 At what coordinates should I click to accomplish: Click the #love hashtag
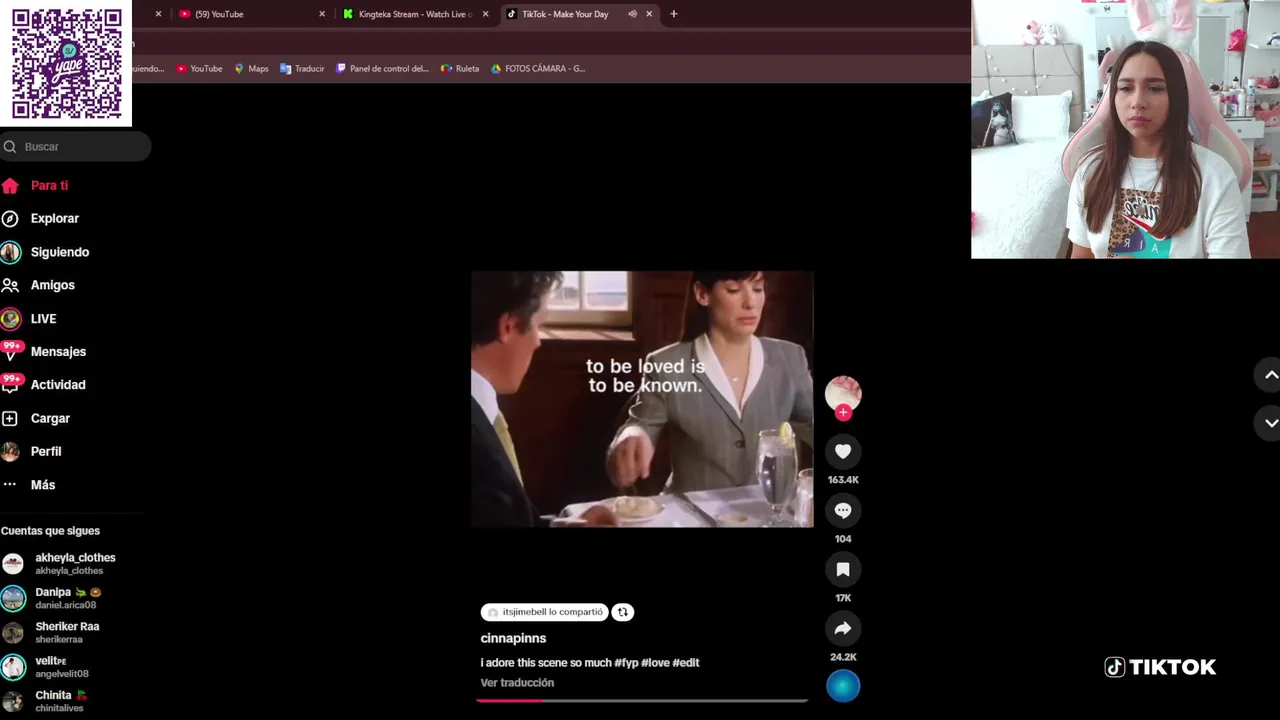655,663
